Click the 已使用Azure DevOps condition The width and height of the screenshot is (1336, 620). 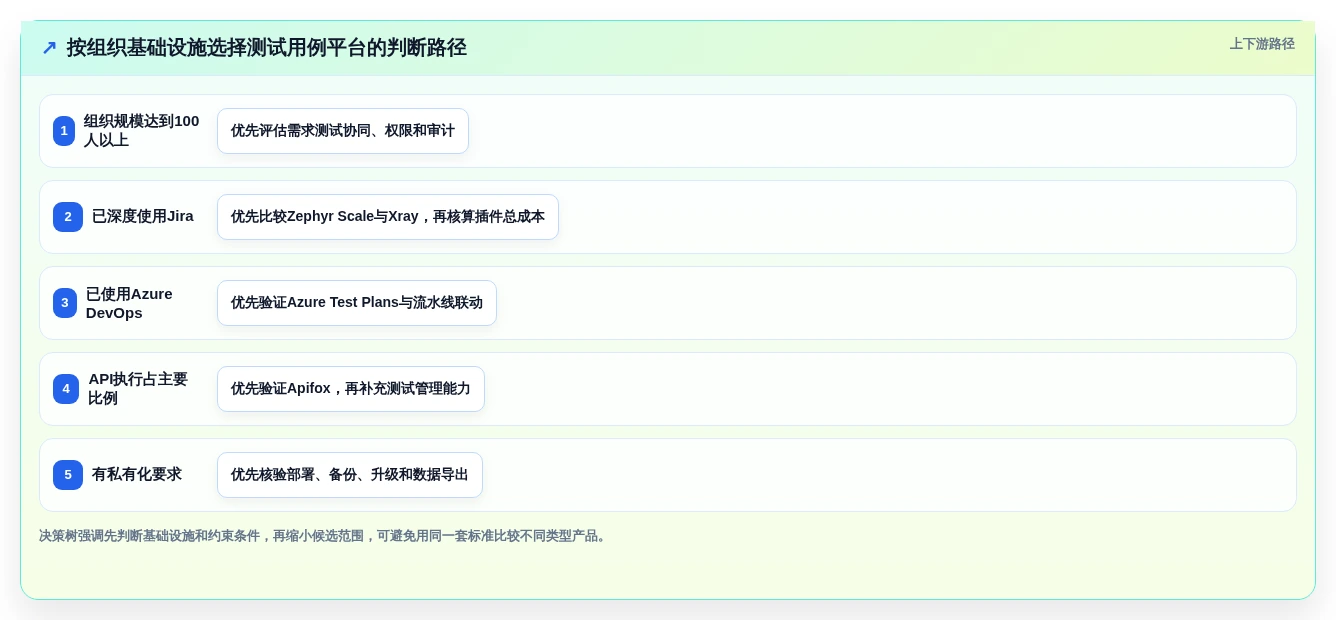pyautogui.click(x=130, y=303)
